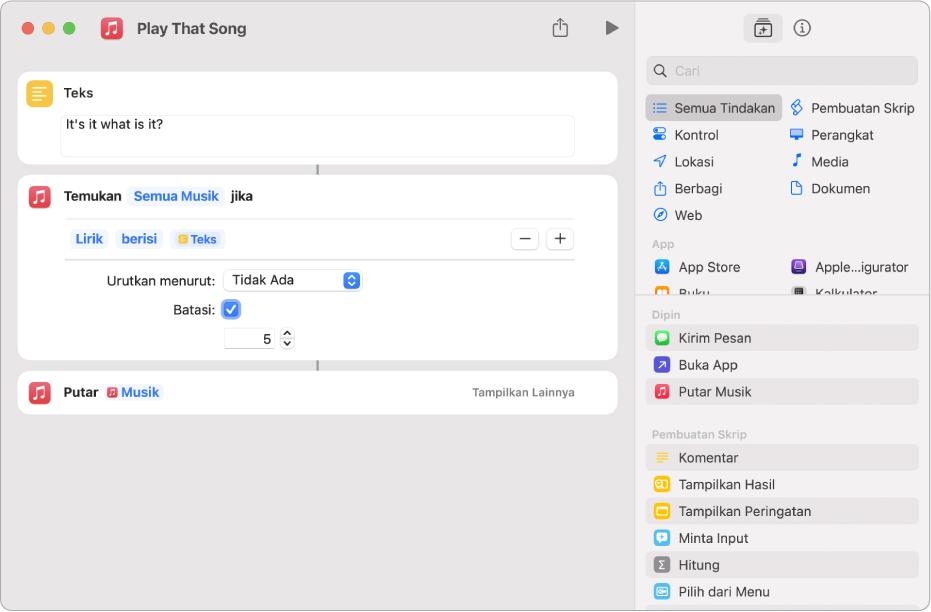Click the limit number field showing 5
Screen dimensions: 931x612
point(249,339)
